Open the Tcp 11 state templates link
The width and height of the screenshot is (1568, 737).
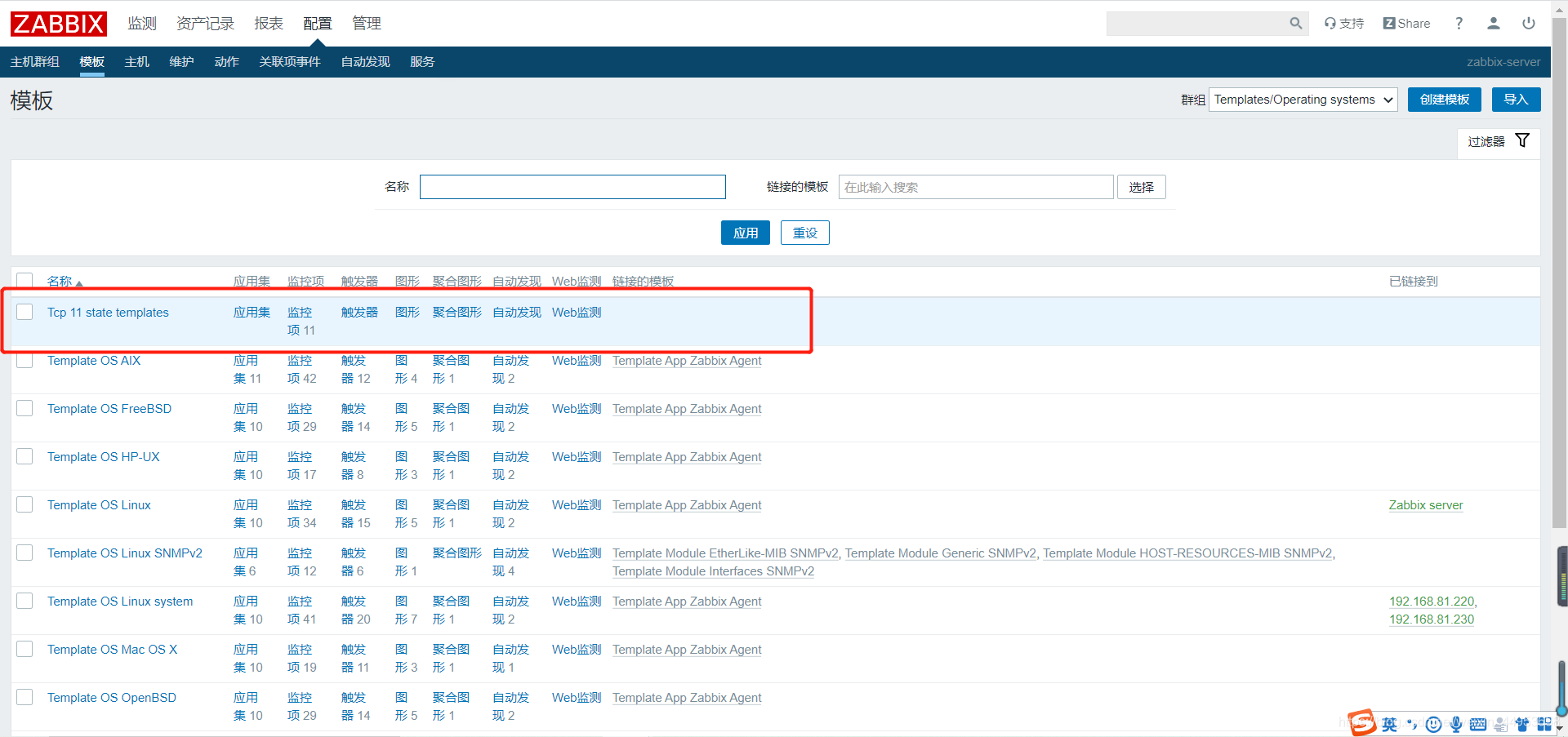pyautogui.click(x=108, y=313)
